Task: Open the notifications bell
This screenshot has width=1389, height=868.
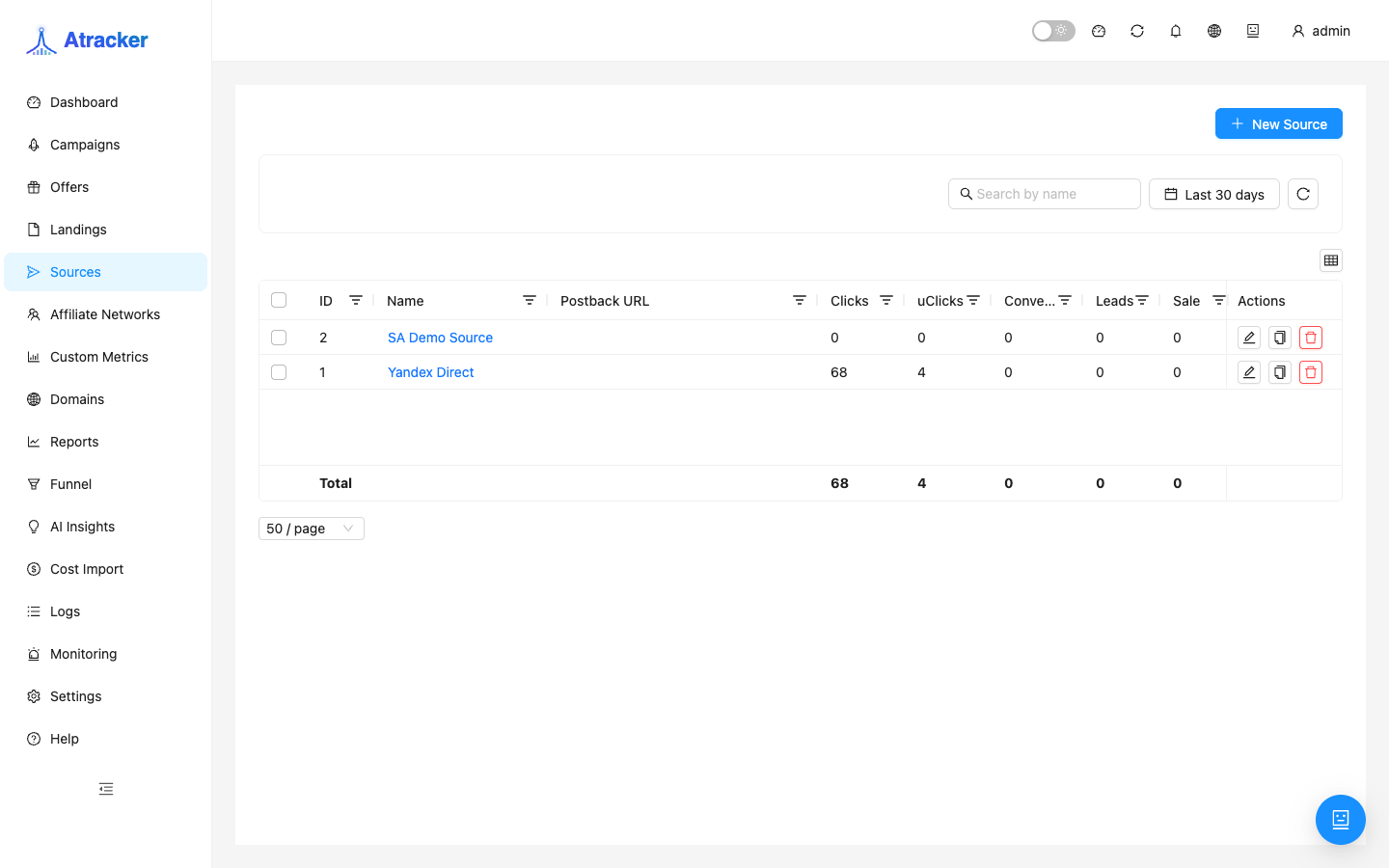Action: pyautogui.click(x=1176, y=31)
